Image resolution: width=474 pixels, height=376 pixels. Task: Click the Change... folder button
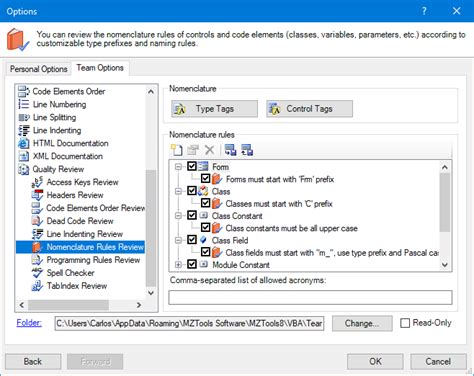362,323
